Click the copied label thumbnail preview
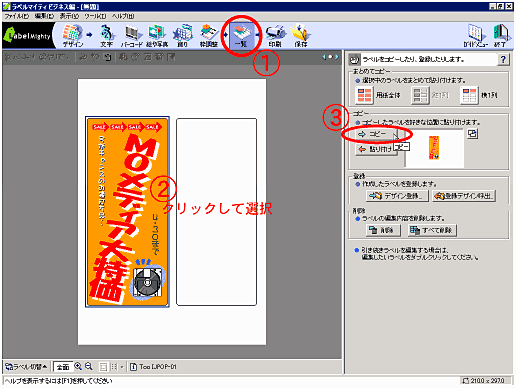516x388 pixels. click(x=434, y=148)
